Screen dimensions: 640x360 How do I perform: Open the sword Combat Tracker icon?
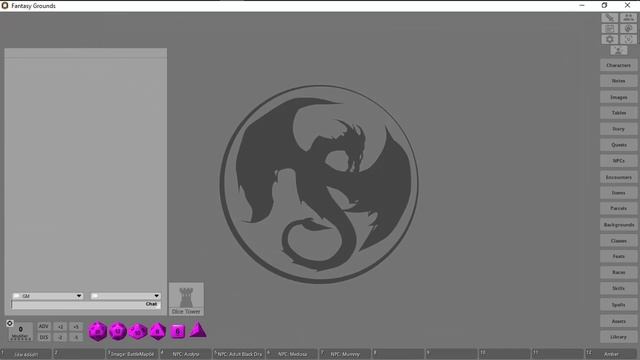click(610, 18)
